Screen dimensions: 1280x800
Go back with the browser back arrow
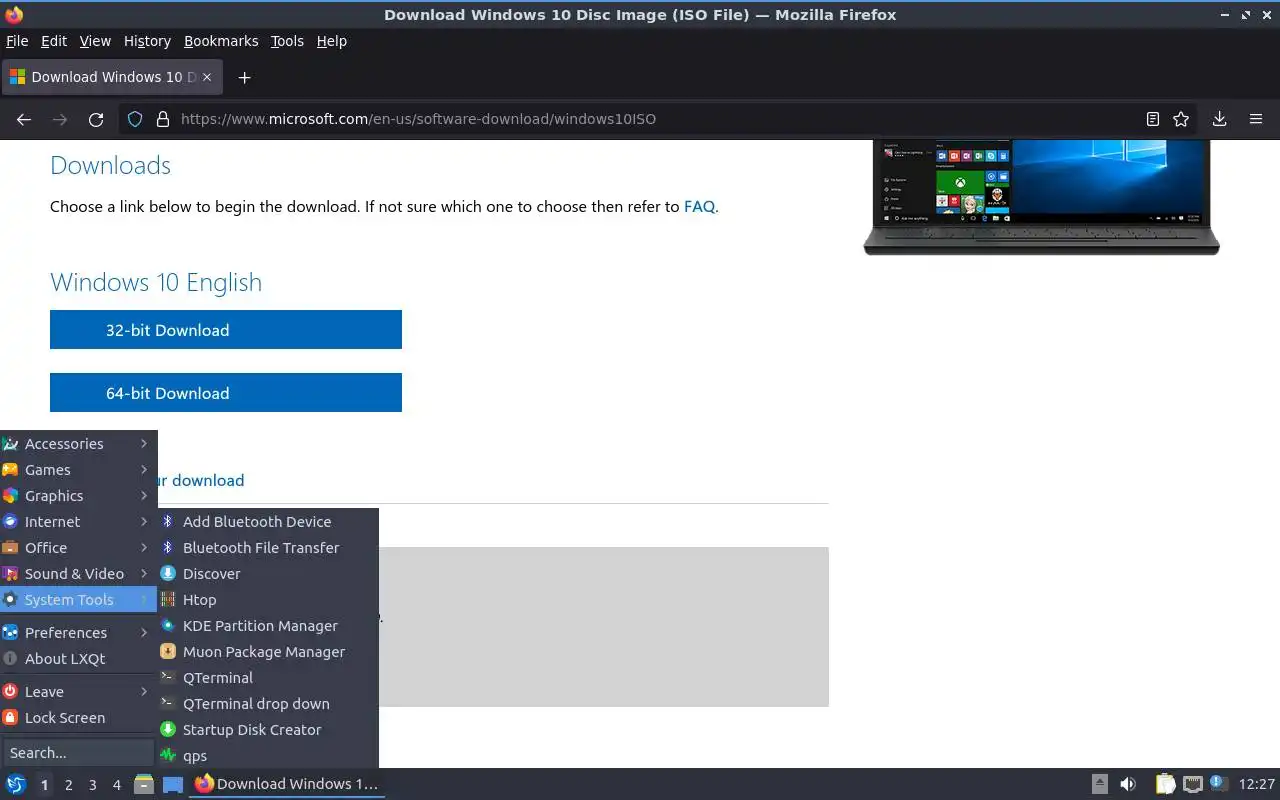(x=24, y=119)
